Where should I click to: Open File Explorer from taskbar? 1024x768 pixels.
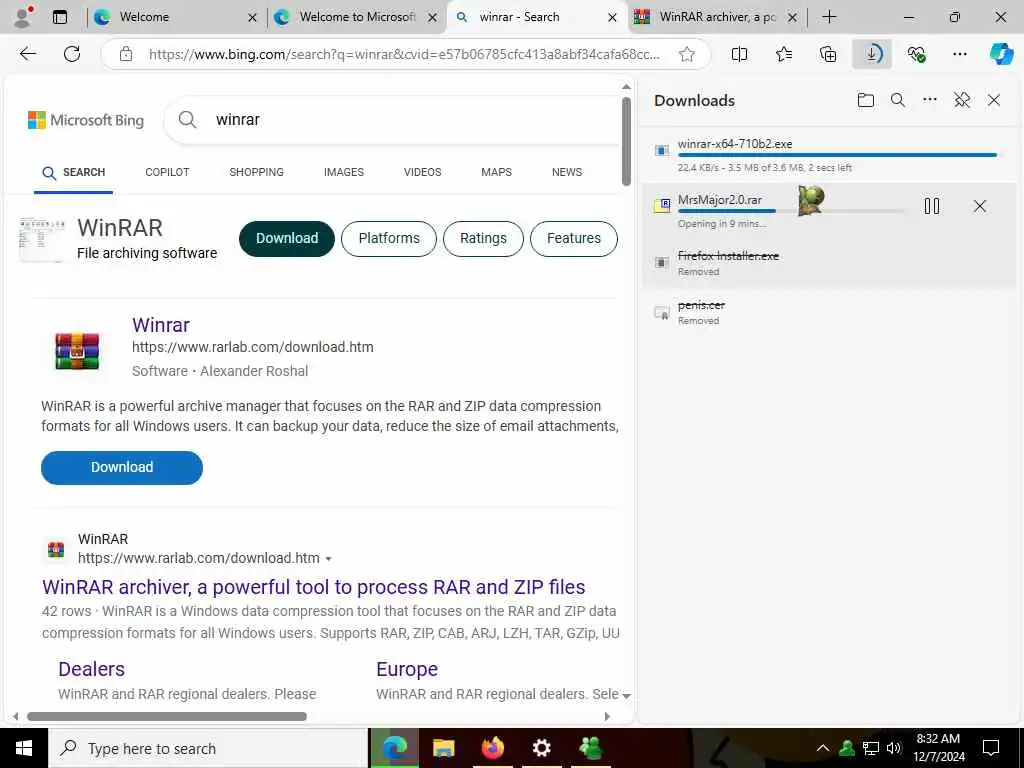[x=443, y=748]
